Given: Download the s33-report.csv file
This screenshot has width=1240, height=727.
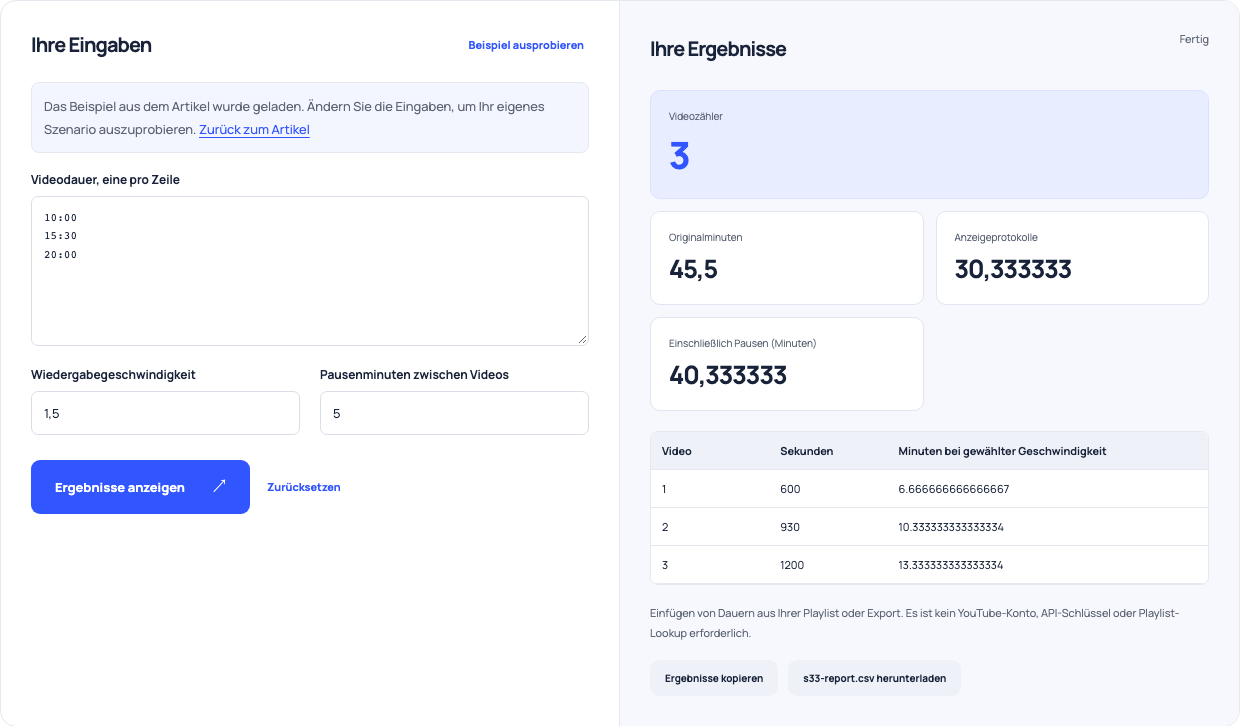Looking at the screenshot, I should [x=874, y=678].
